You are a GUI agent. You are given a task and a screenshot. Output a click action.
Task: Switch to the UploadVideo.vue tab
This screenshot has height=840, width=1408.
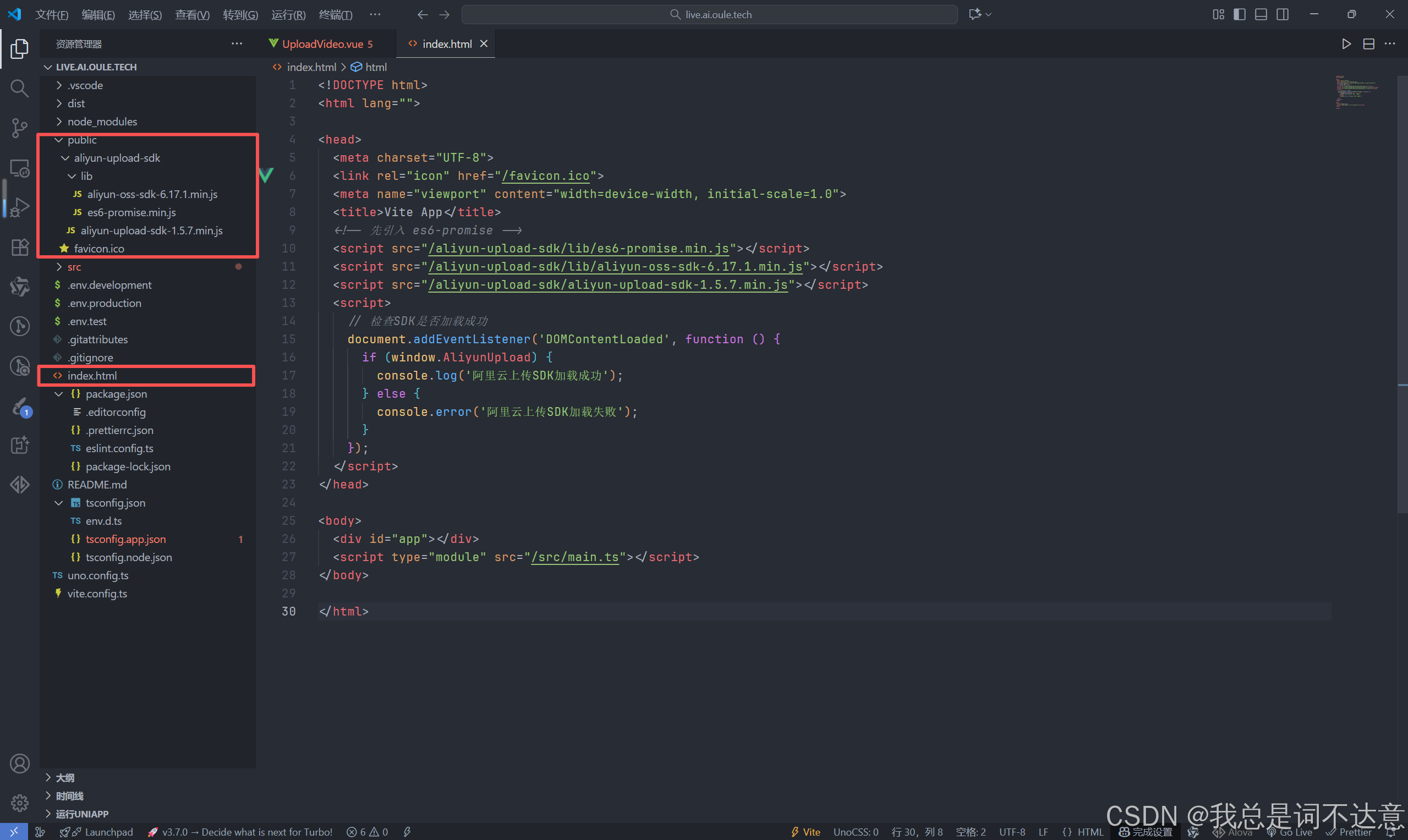323,44
